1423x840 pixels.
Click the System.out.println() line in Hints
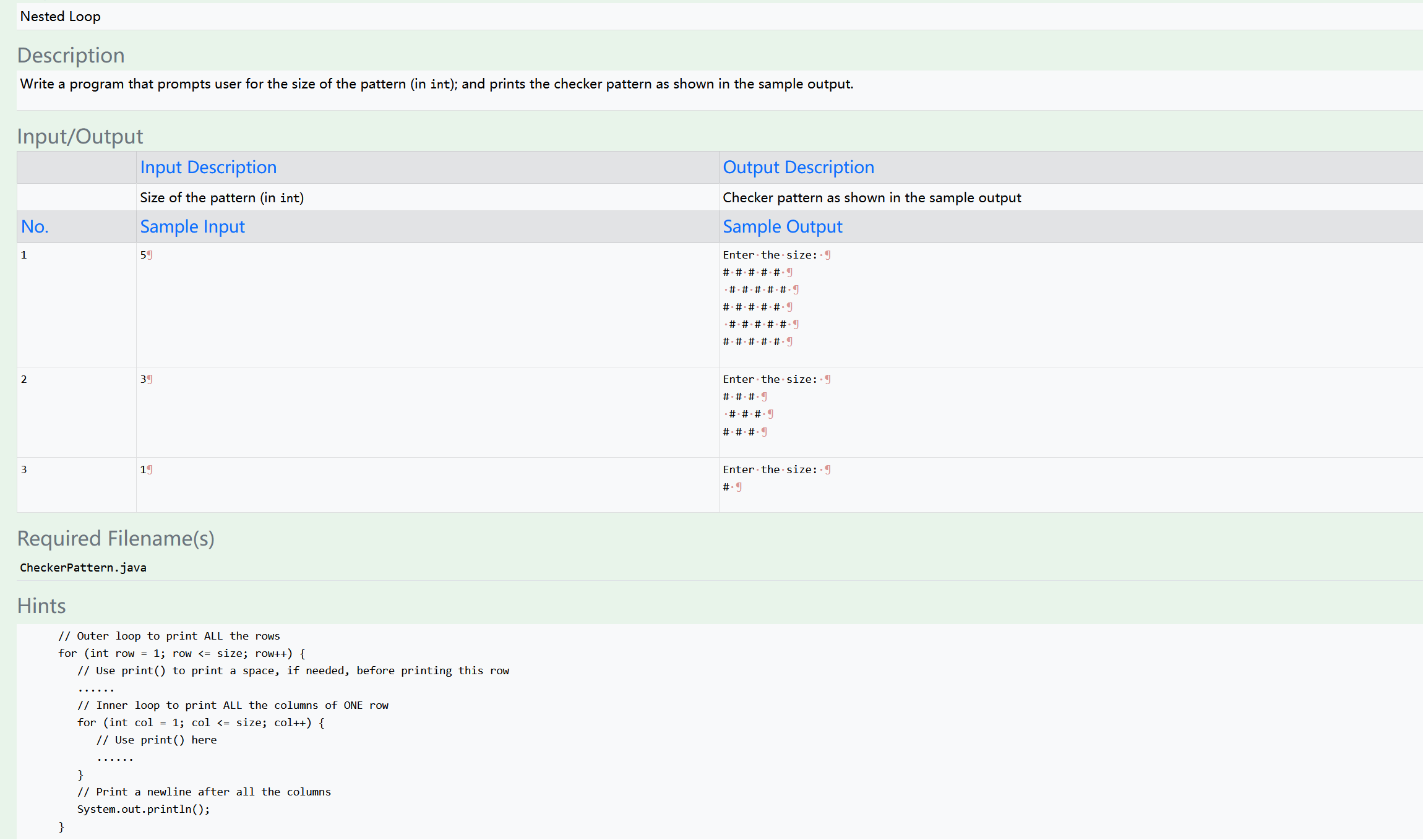[143, 809]
